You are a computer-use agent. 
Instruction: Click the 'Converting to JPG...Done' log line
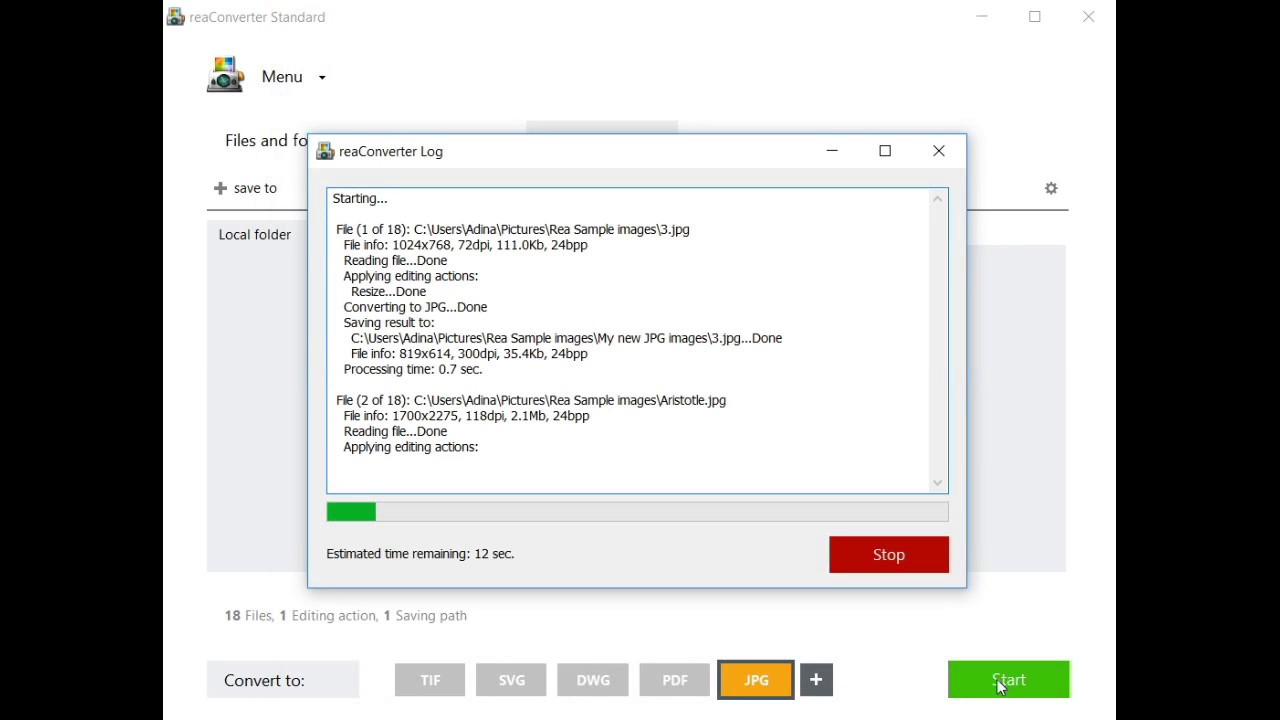click(415, 307)
